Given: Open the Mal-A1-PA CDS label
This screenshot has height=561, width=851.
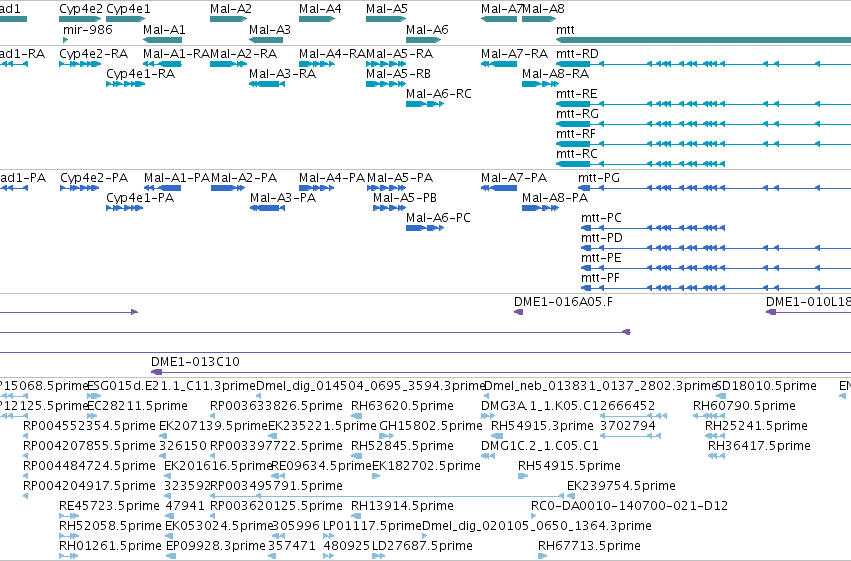Looking at the screenshot, I should point(177,178).
